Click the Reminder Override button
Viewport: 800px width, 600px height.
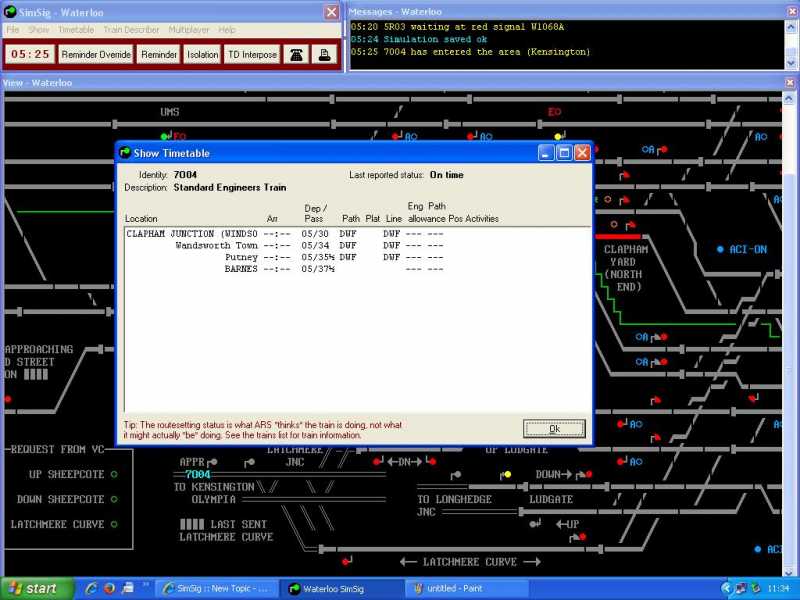point(96,55)
